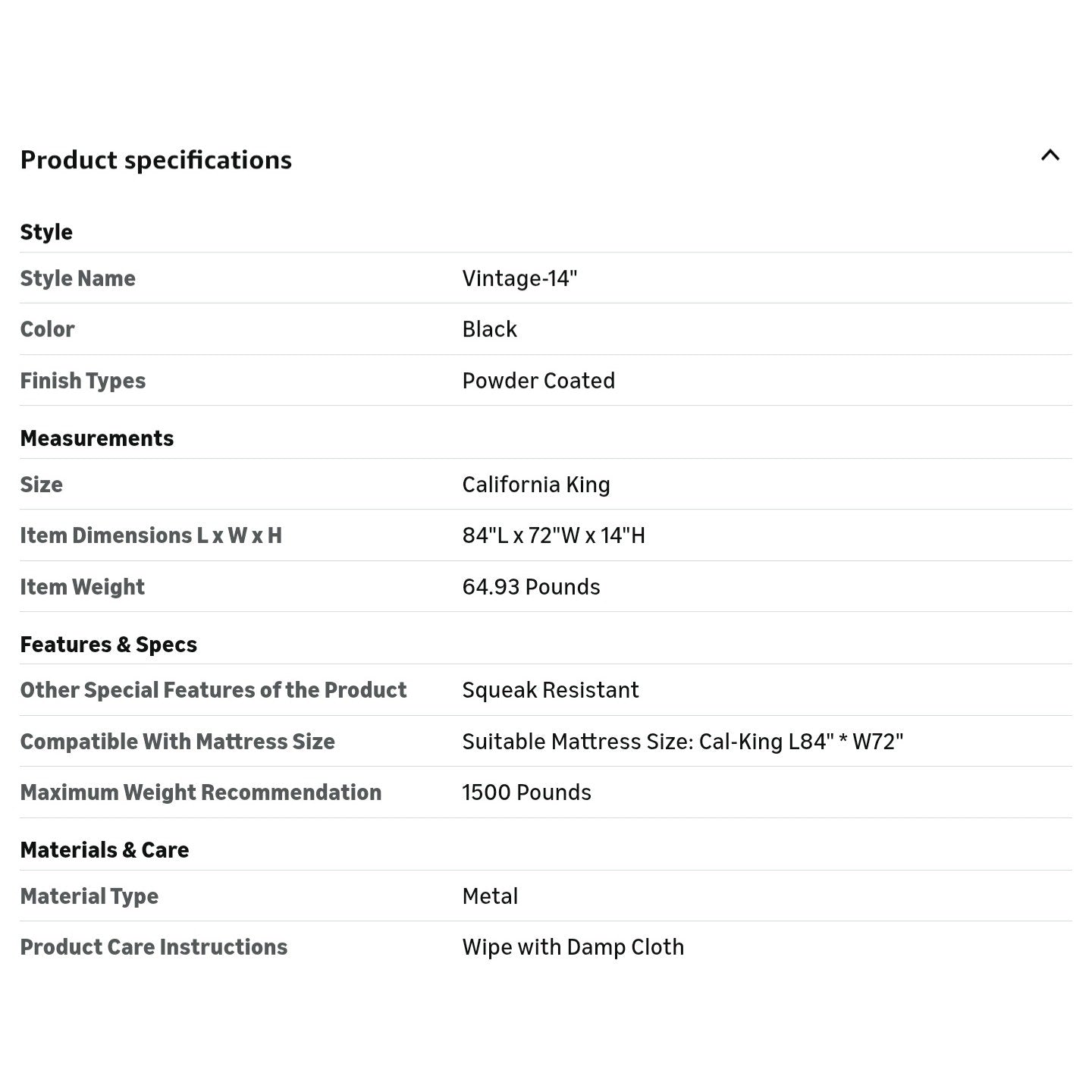This screenshot has height=1092, width=1092.
Task: Select the Style section heading
Action: tap(46, 232)
